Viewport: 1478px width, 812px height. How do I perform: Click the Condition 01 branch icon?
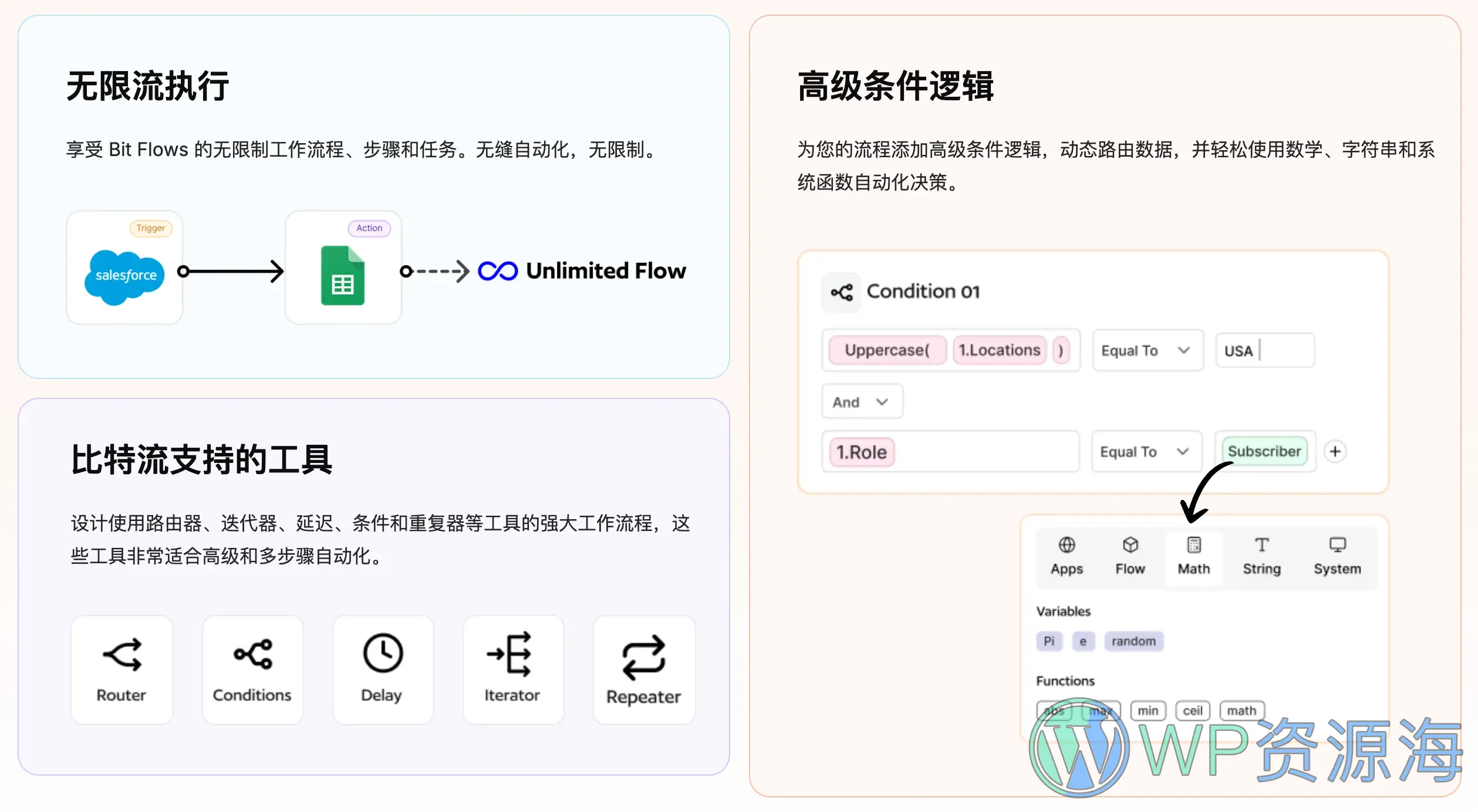coord(841,292)
